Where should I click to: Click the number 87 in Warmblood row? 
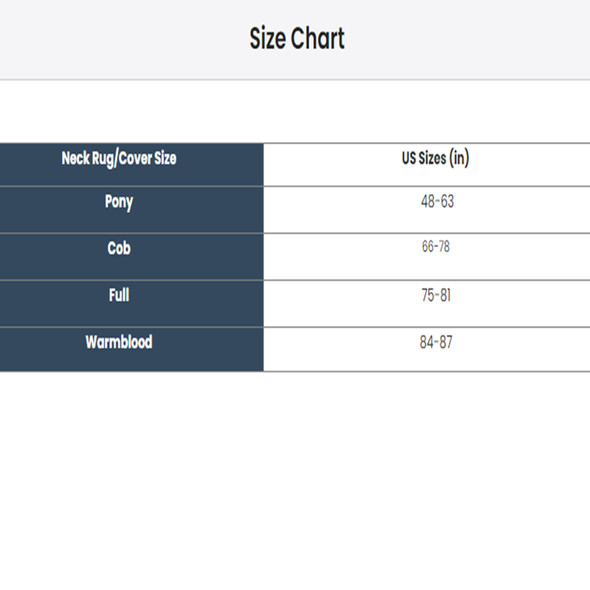tap(446, 342)
